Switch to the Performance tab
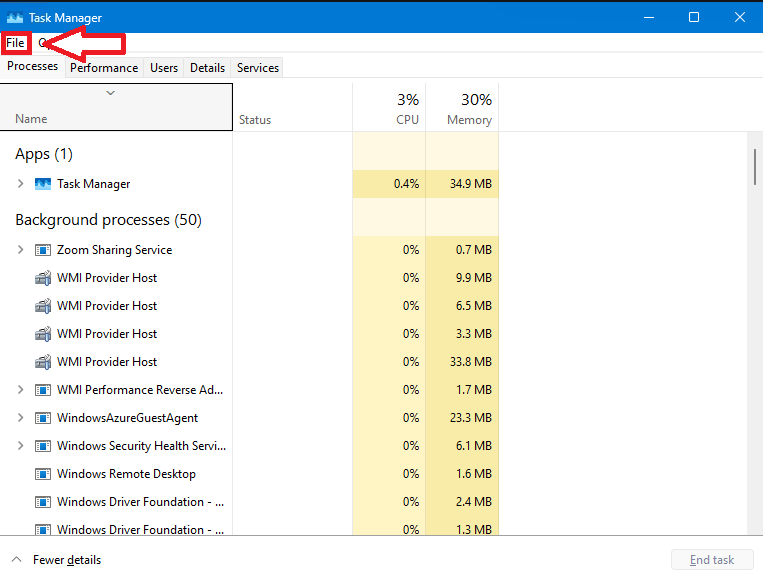 click(x=104, y=68)
